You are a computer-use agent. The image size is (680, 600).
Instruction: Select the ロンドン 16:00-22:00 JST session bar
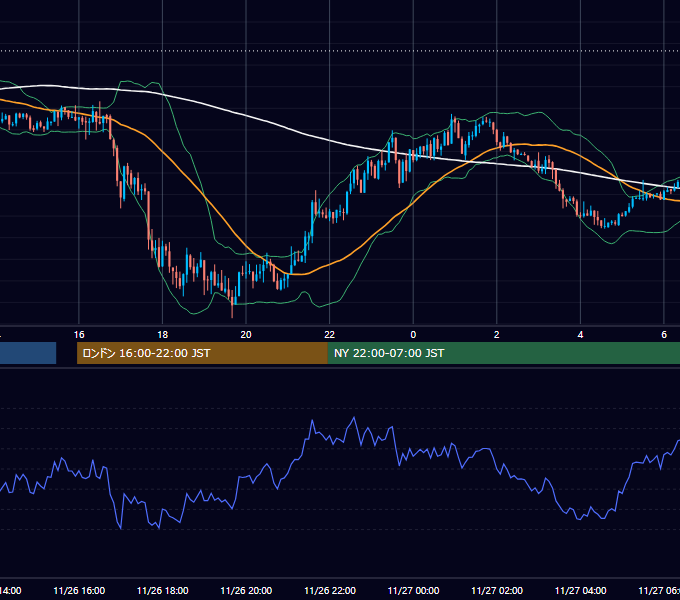tap(202, 353)
